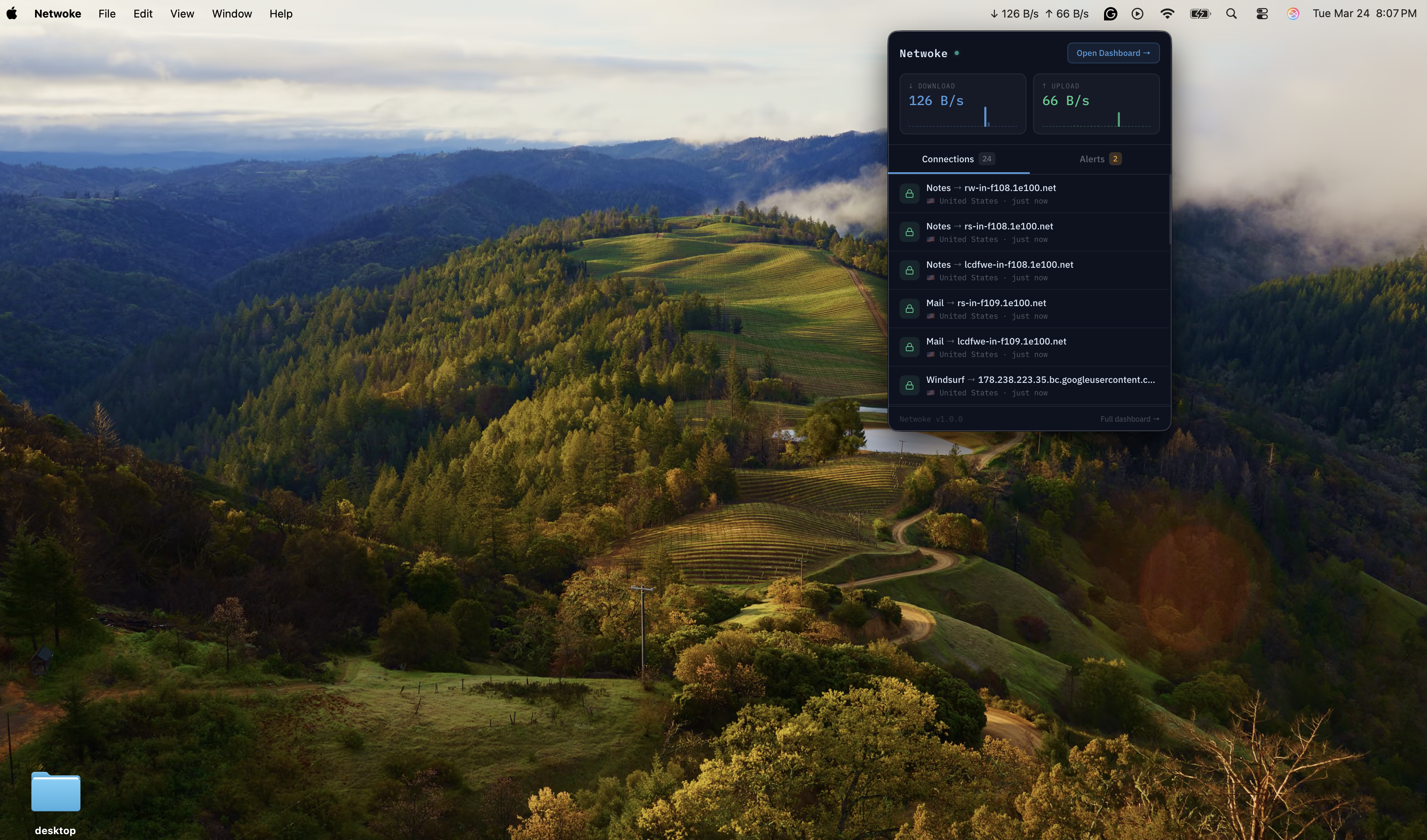Click lock icon for Notes rw-in-f108 connection
1427x840 pixels.
pos(909,194)
